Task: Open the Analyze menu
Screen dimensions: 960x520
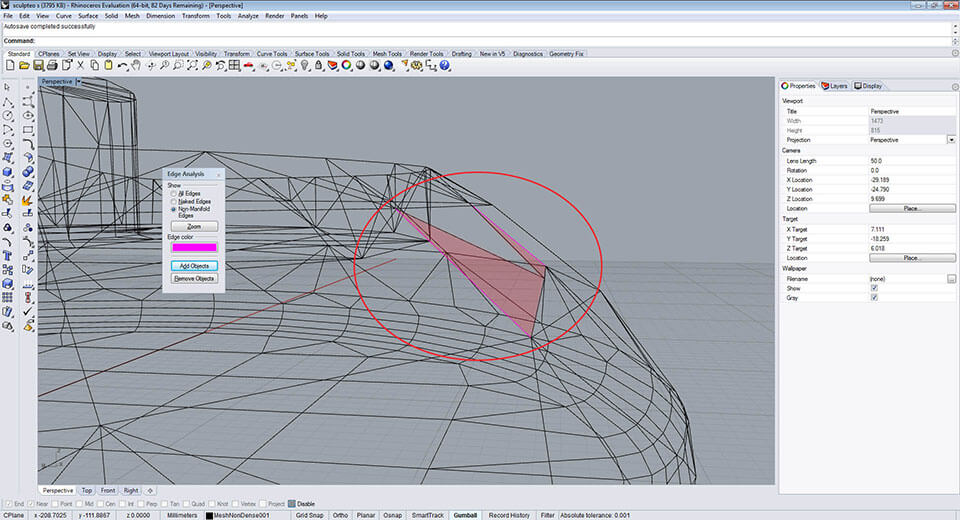Action: pos(248,16)
